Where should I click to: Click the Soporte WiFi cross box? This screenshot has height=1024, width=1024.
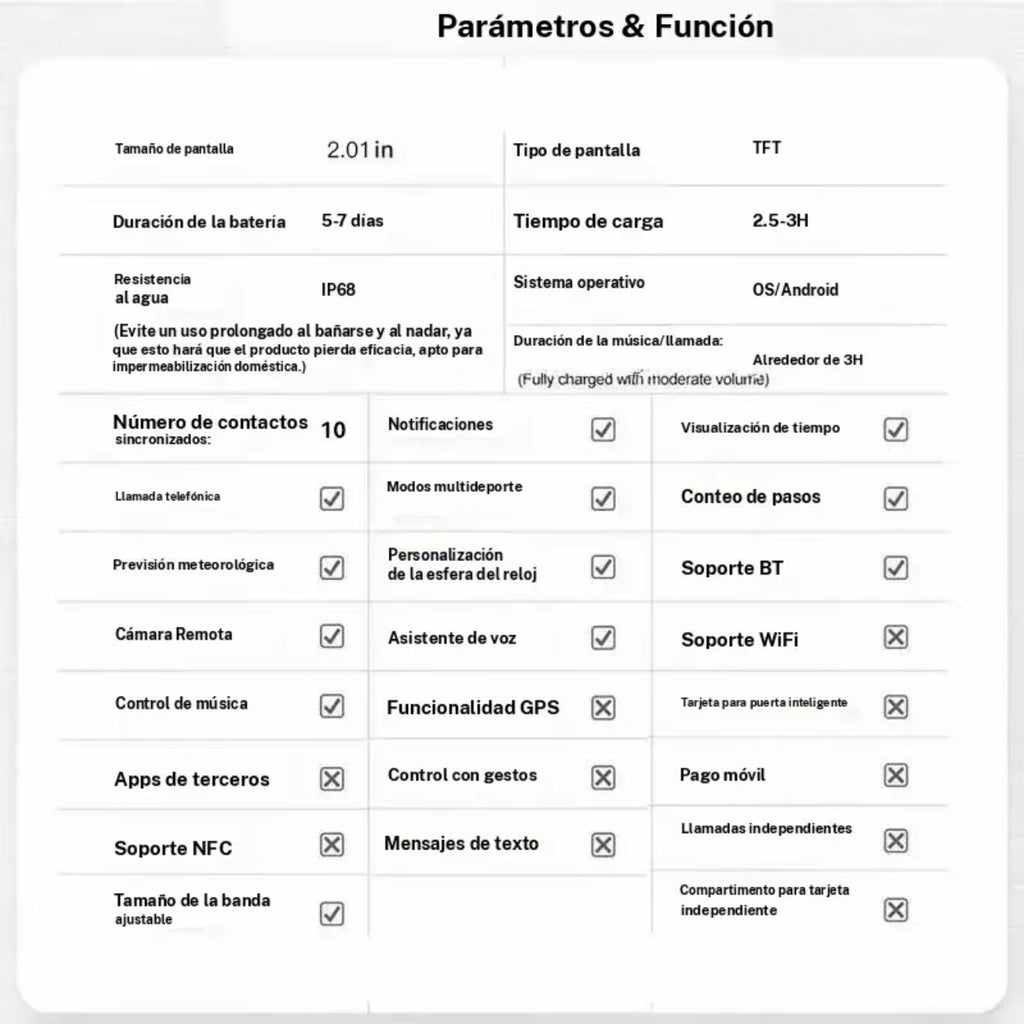point(896,637)
